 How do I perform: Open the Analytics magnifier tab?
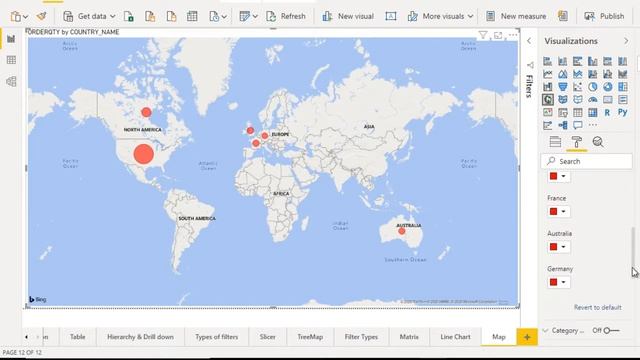coord(598,142)
